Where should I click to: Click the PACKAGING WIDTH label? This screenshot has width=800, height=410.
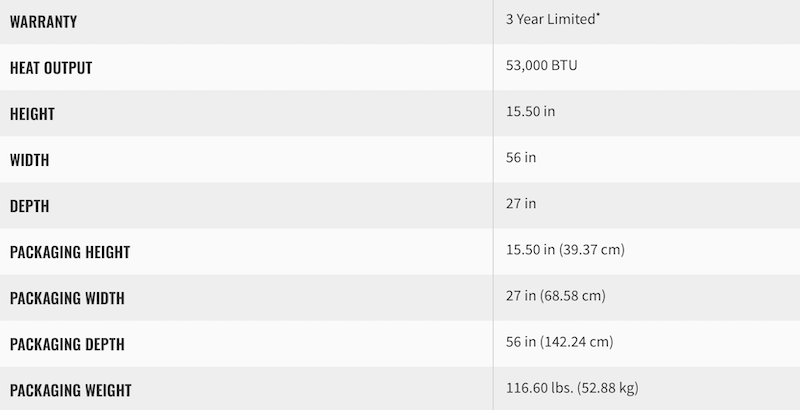click(67, 298)
